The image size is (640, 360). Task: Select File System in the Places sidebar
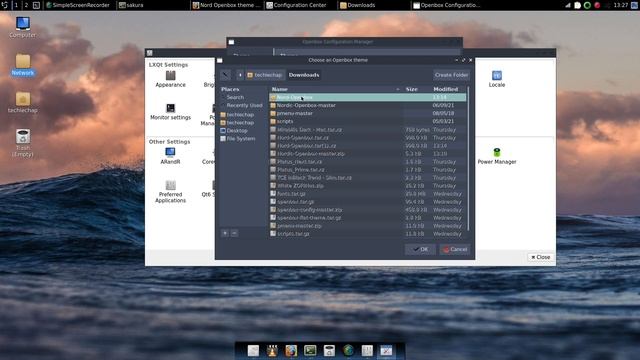click(241, 139)
